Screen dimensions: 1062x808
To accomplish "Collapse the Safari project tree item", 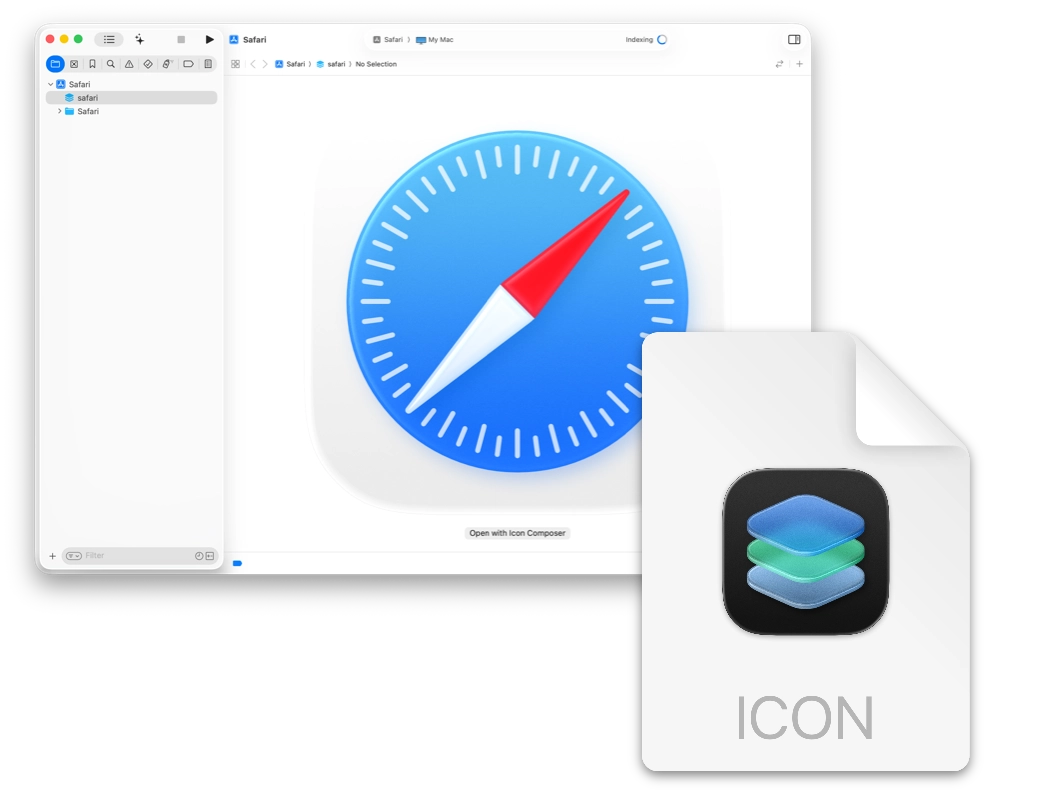I will (x=48, y=84).
